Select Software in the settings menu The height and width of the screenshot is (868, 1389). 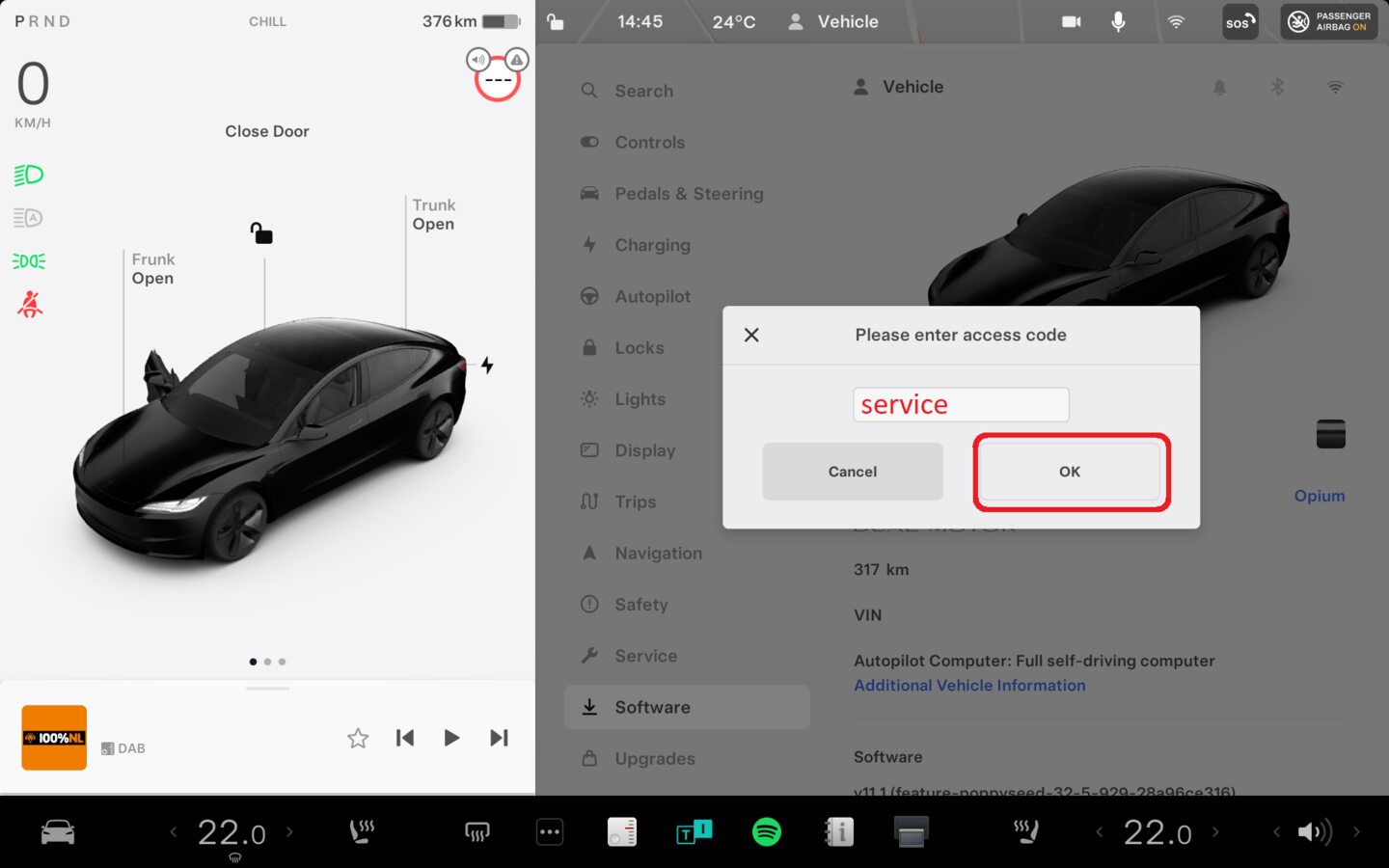(x=652, y=707)
